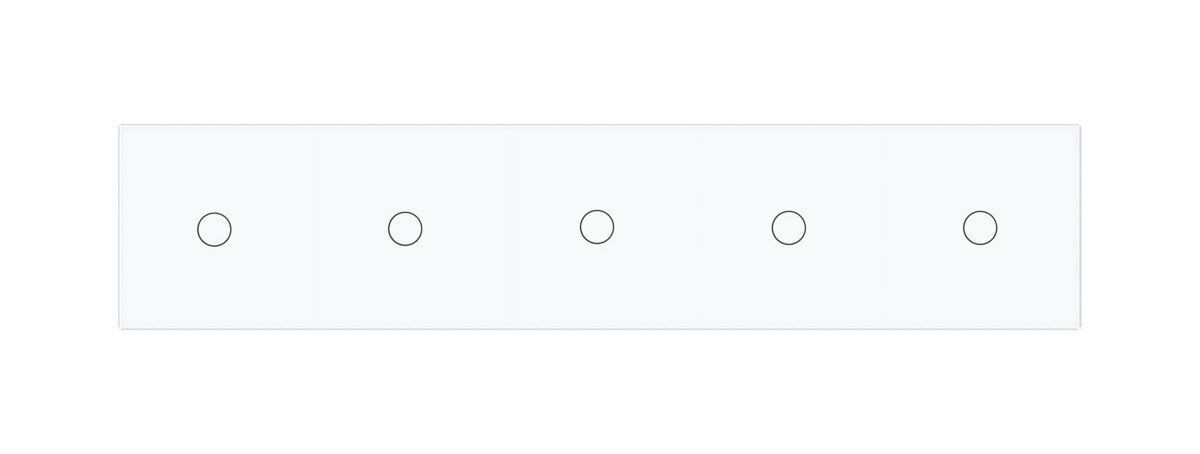Click between the first and second circles
The width and height of the screenshot is (1200, 454).
point(310,229)
